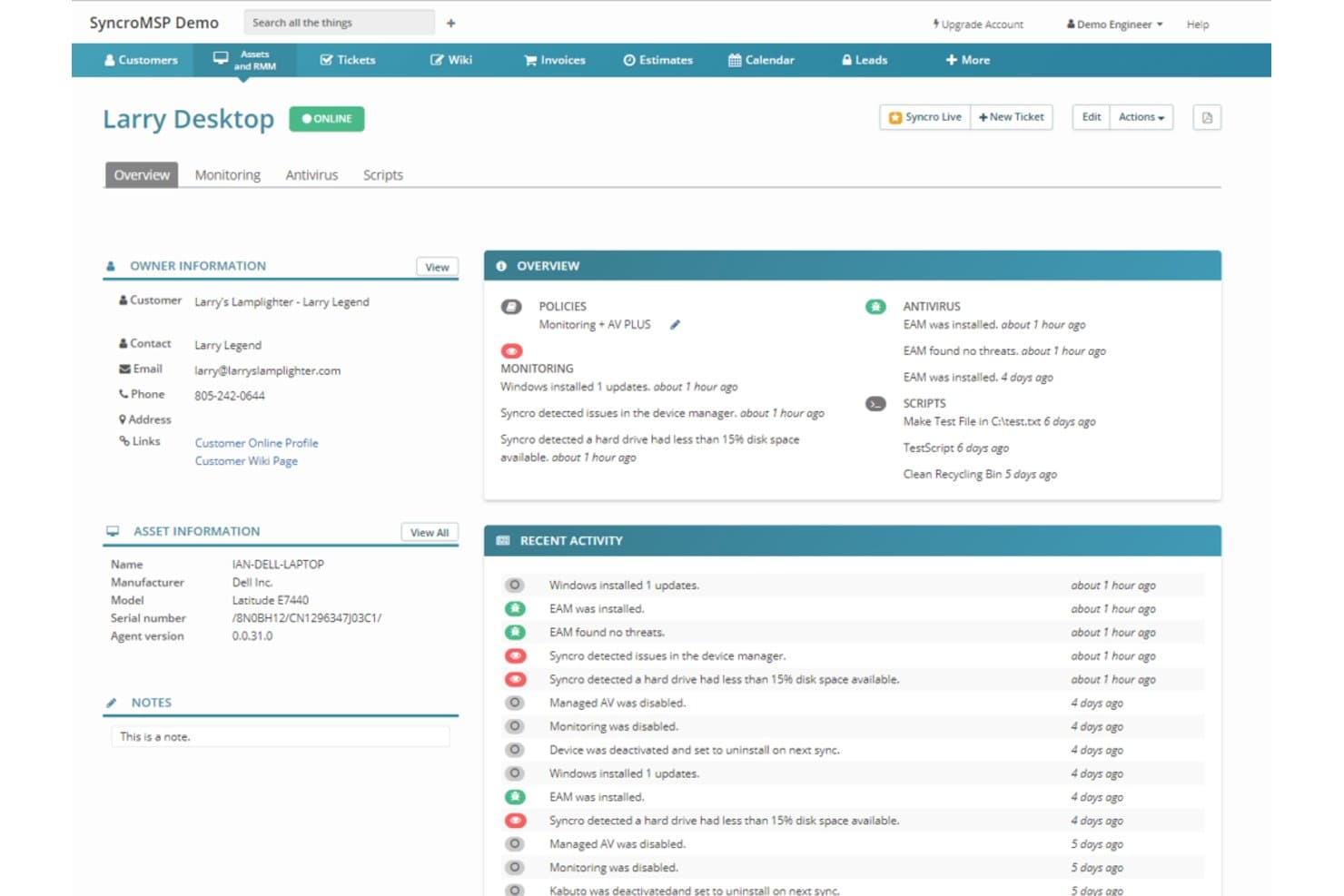Click the Policies shield icon in Overview
Image resolution: width=1344 pixels, height=896 pixels.
[511, 307]
